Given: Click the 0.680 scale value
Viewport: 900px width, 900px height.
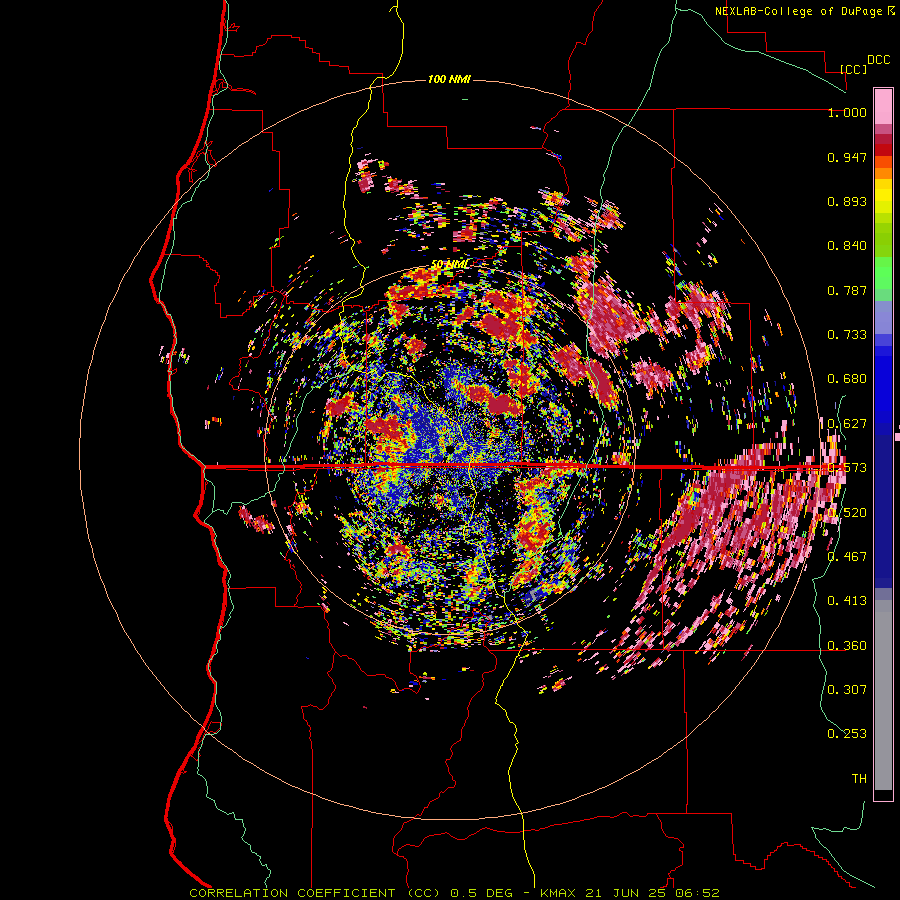Looking at the screenshot, I should point(847,379).
